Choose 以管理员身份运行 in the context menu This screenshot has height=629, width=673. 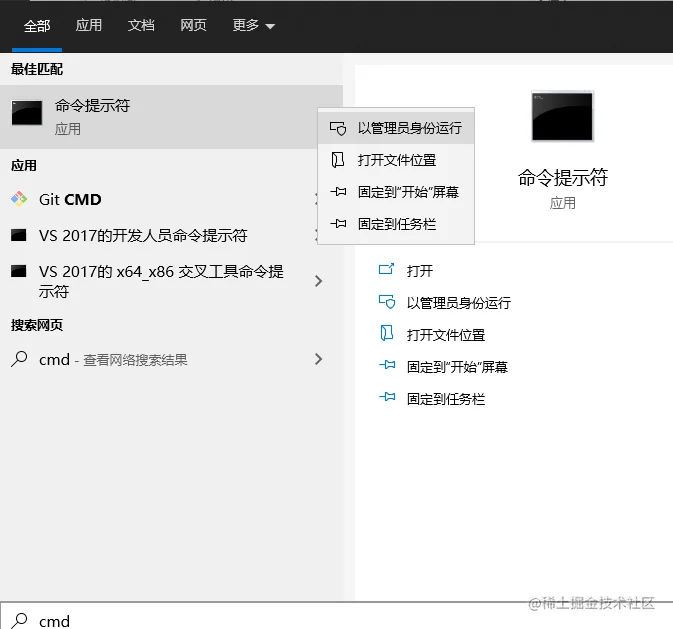[x=396, y=128]
